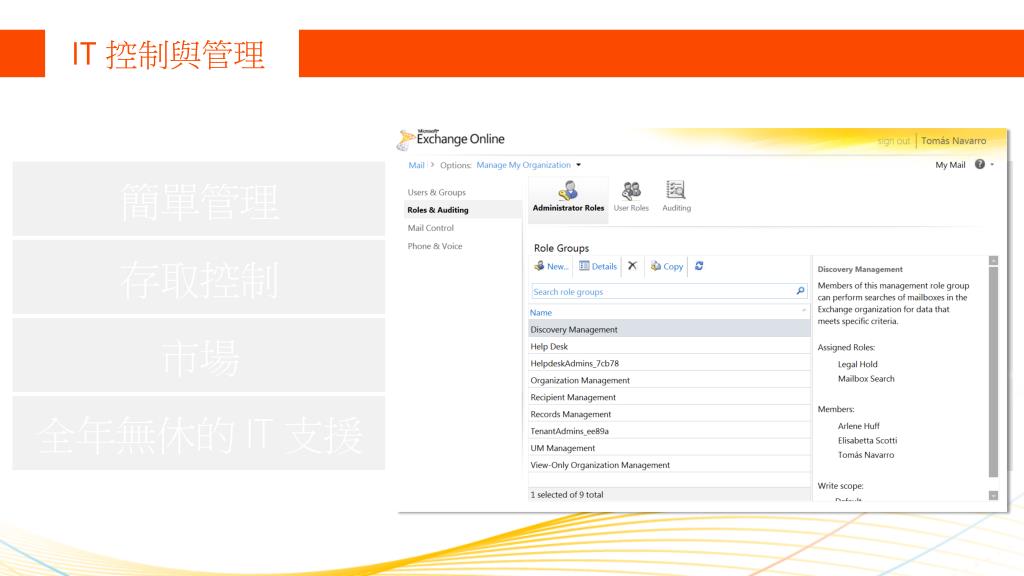Click the 全年無休的 IT 支援 slide box
1024x576 pixels.
point(199,433)
